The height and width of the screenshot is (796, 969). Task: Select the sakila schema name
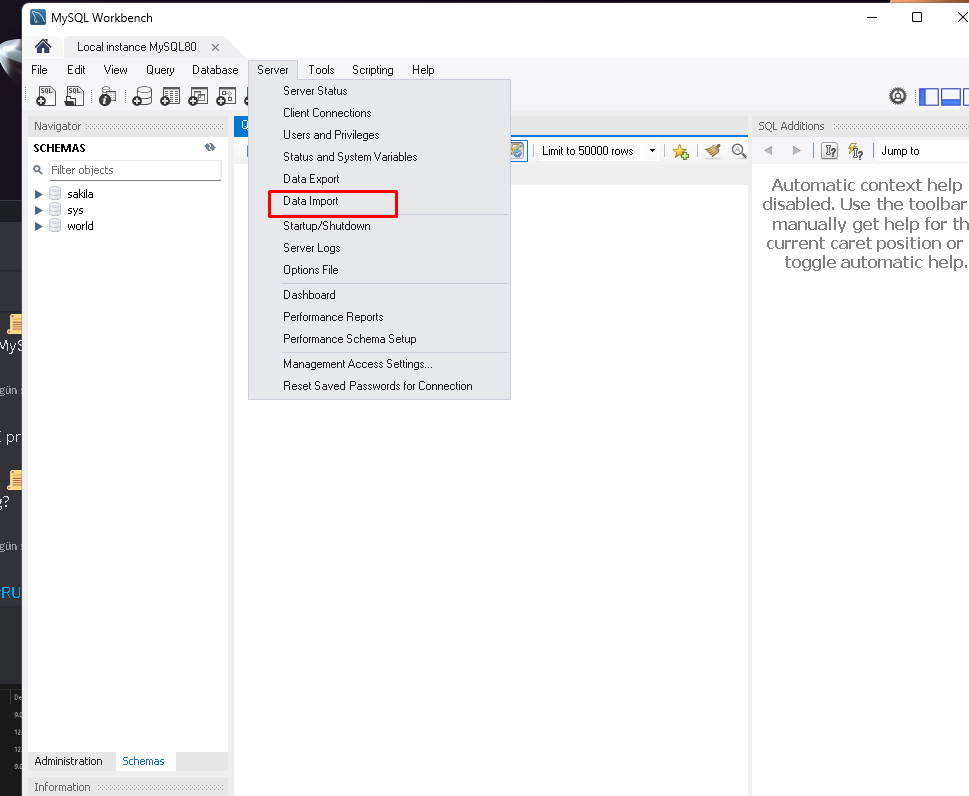tap(80, 194)
